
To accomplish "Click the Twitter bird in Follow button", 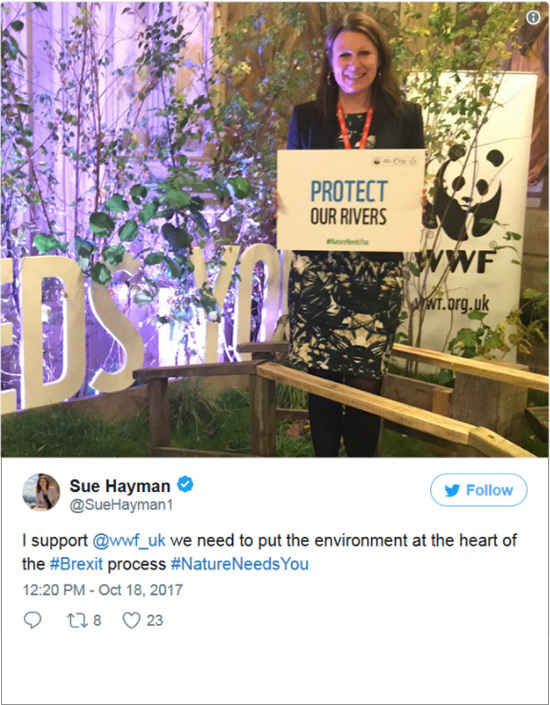I will pyautogui.click(x=452, y=490).
